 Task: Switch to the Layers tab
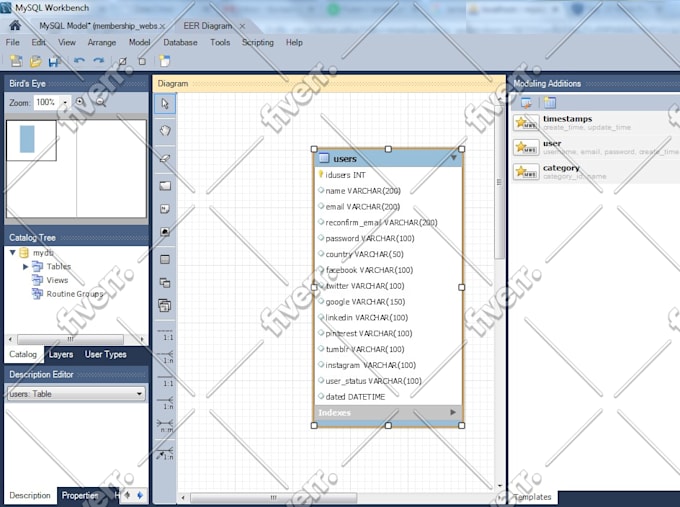click(61, 354)
